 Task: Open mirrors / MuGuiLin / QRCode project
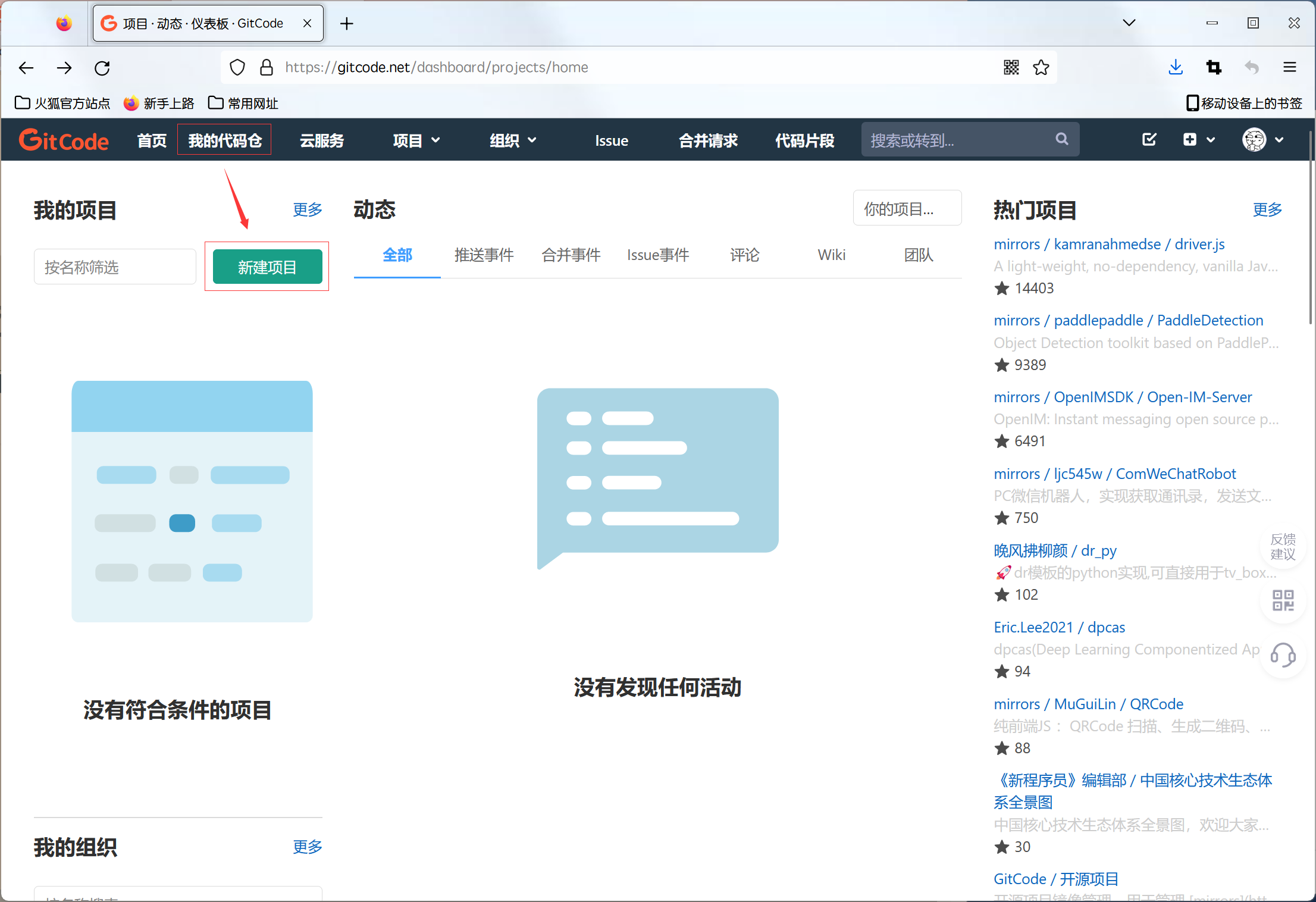(x=1088, y=704)
